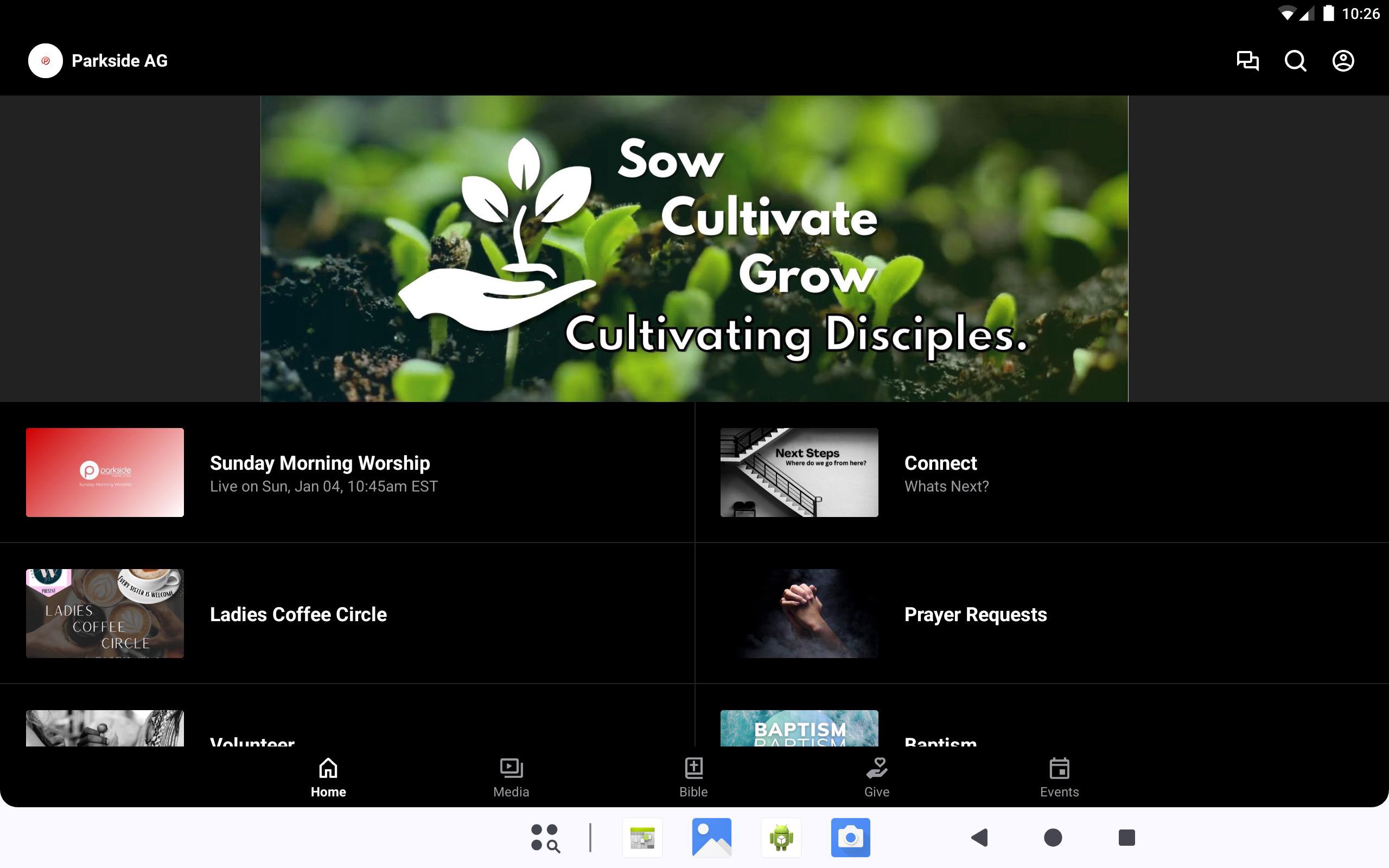Click the Parkside AG logo
Viewport: 1389px width, 868px height.
pos(46,61)
